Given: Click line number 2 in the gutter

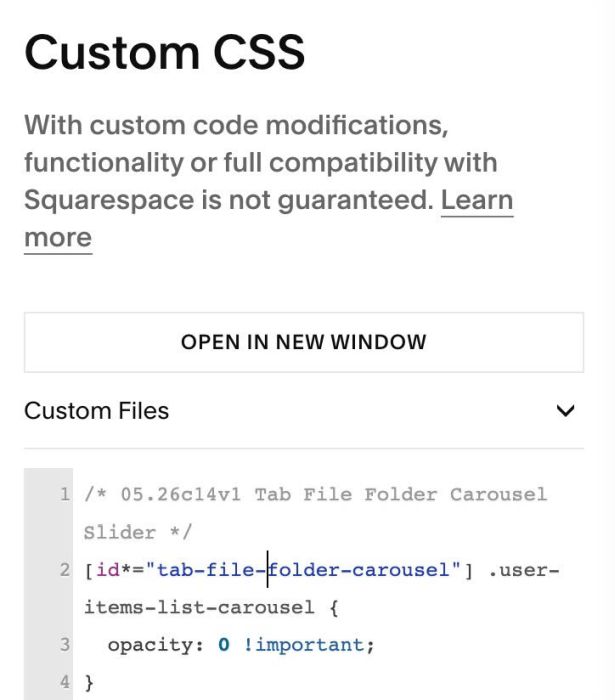Looking at the screenshot, I should (65, 570).
